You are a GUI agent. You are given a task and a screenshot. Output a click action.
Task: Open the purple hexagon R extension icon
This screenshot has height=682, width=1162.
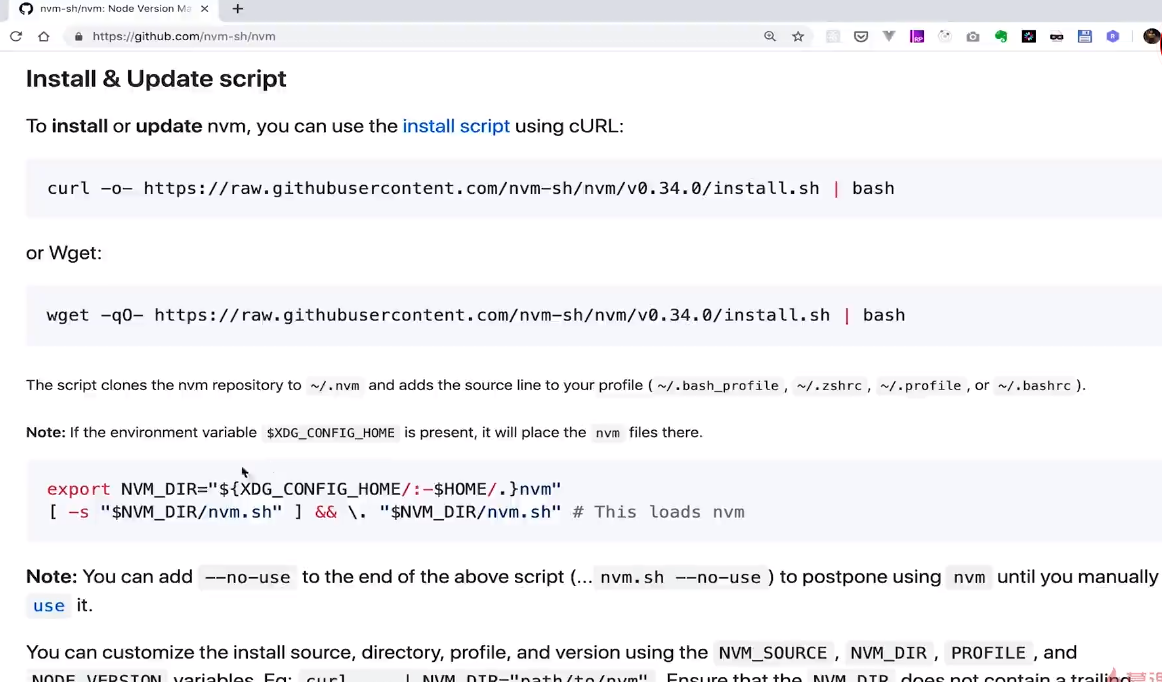click(x=1113, y=36)
